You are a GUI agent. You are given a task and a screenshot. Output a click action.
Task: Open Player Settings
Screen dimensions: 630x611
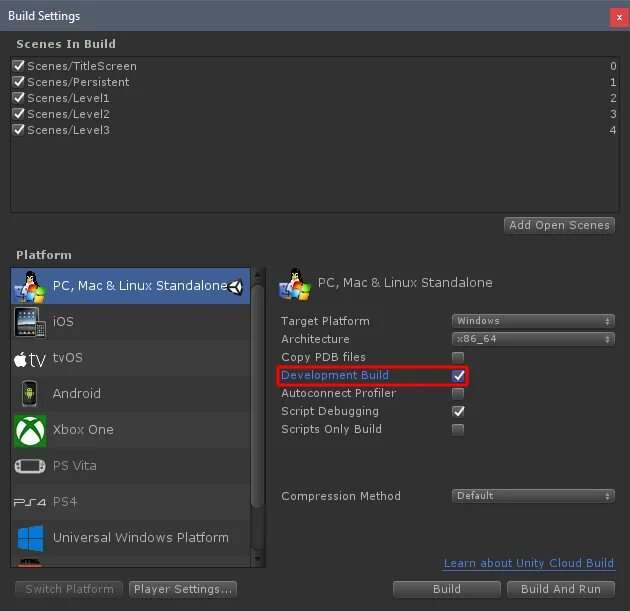tap(183, 589)
